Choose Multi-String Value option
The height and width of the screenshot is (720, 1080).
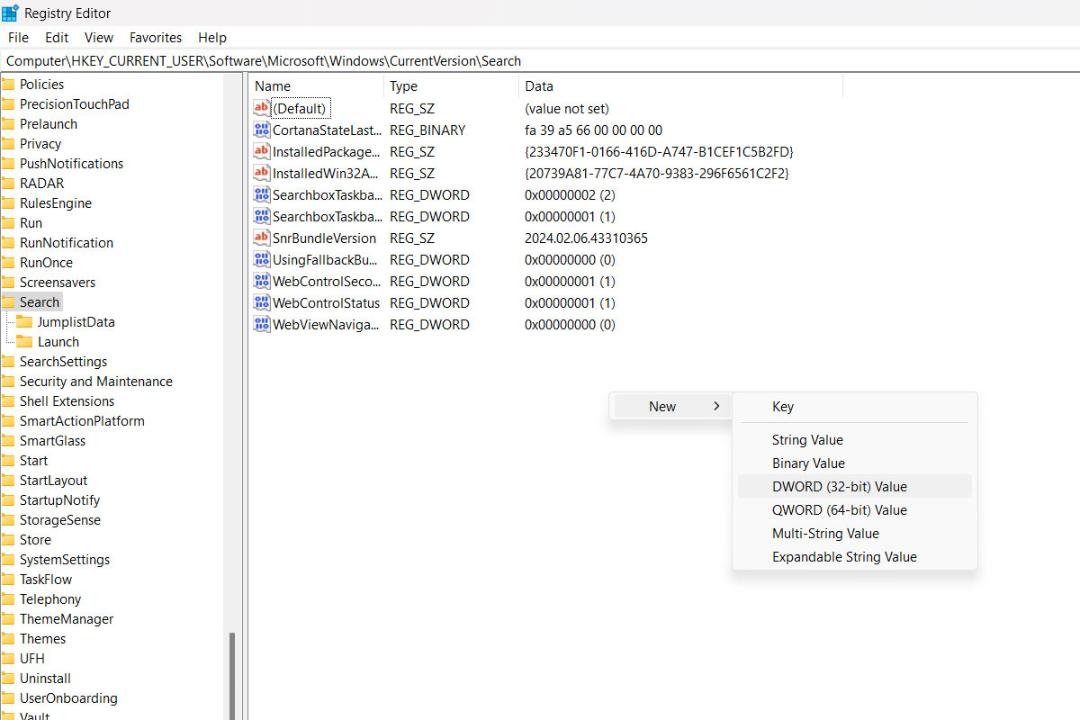(854, 533)
